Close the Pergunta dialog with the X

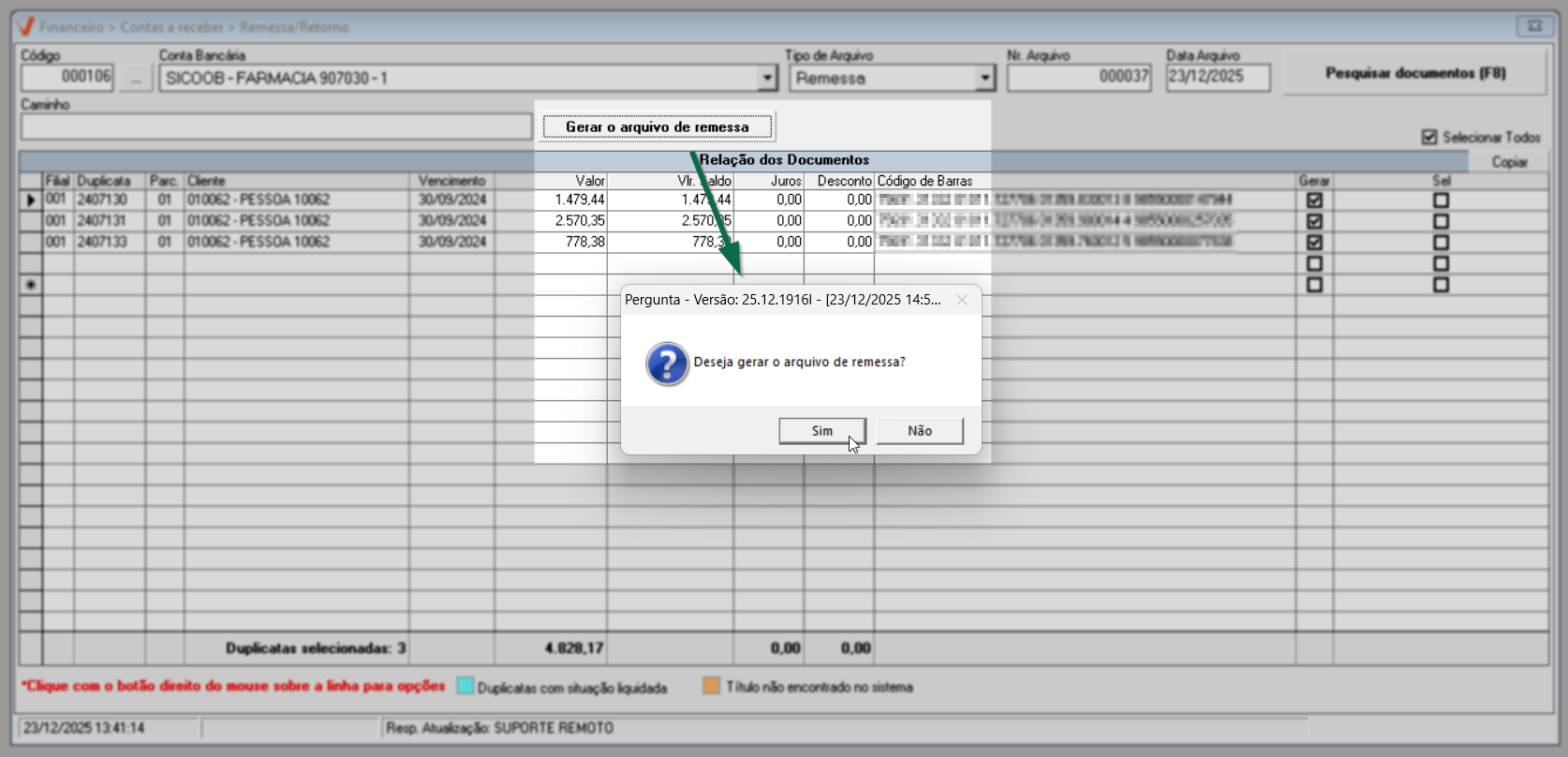pyautogui.click(x=962, y=300)
